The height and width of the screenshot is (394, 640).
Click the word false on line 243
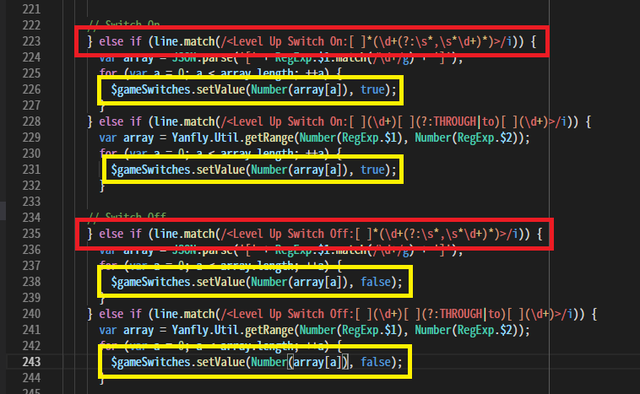(376, 362)
